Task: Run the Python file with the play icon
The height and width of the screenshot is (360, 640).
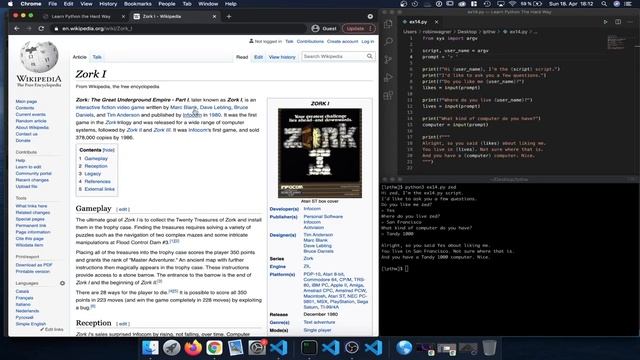Action: [x=605, y=22]
